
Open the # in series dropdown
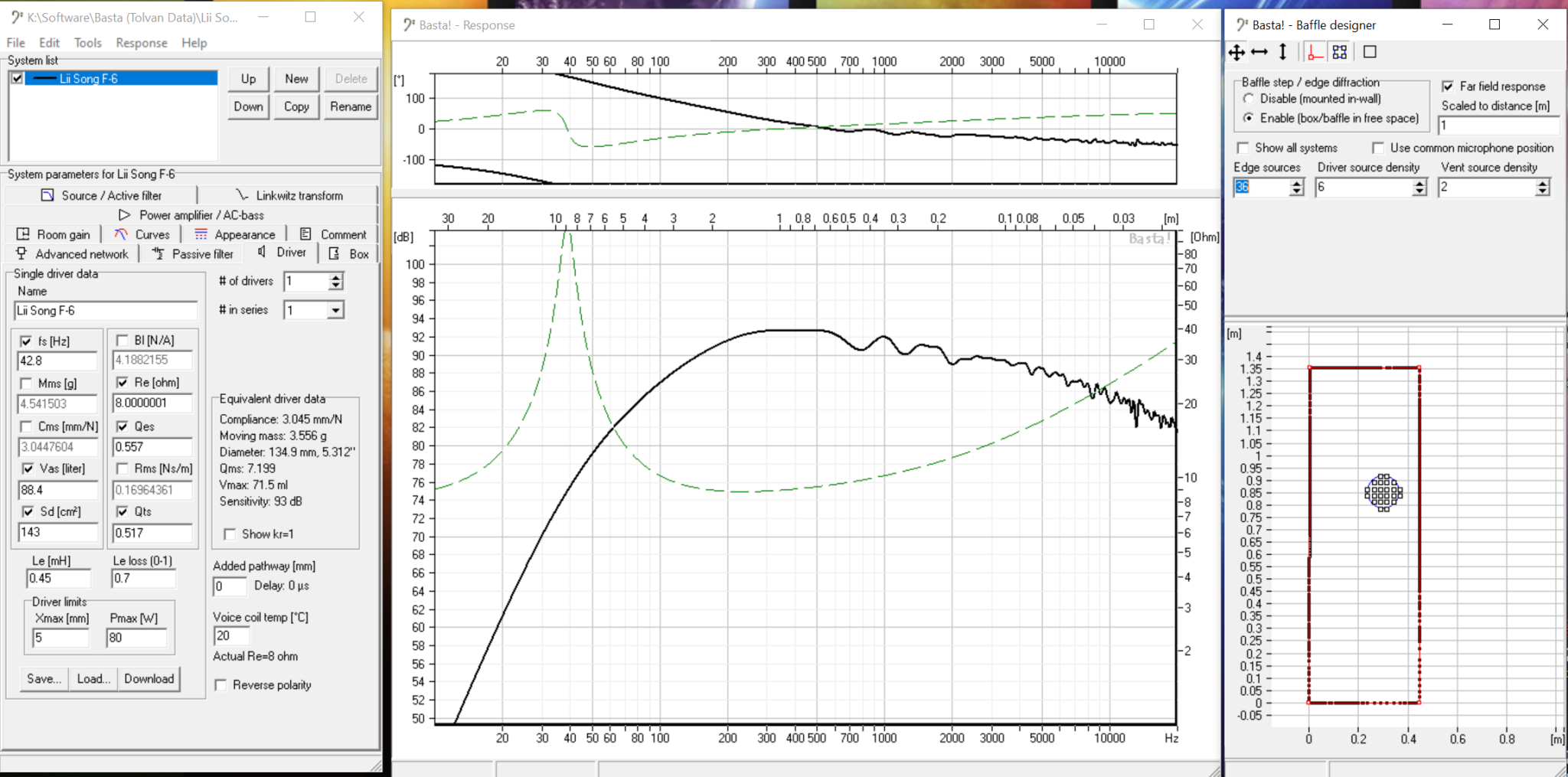[x=335, y=310]
